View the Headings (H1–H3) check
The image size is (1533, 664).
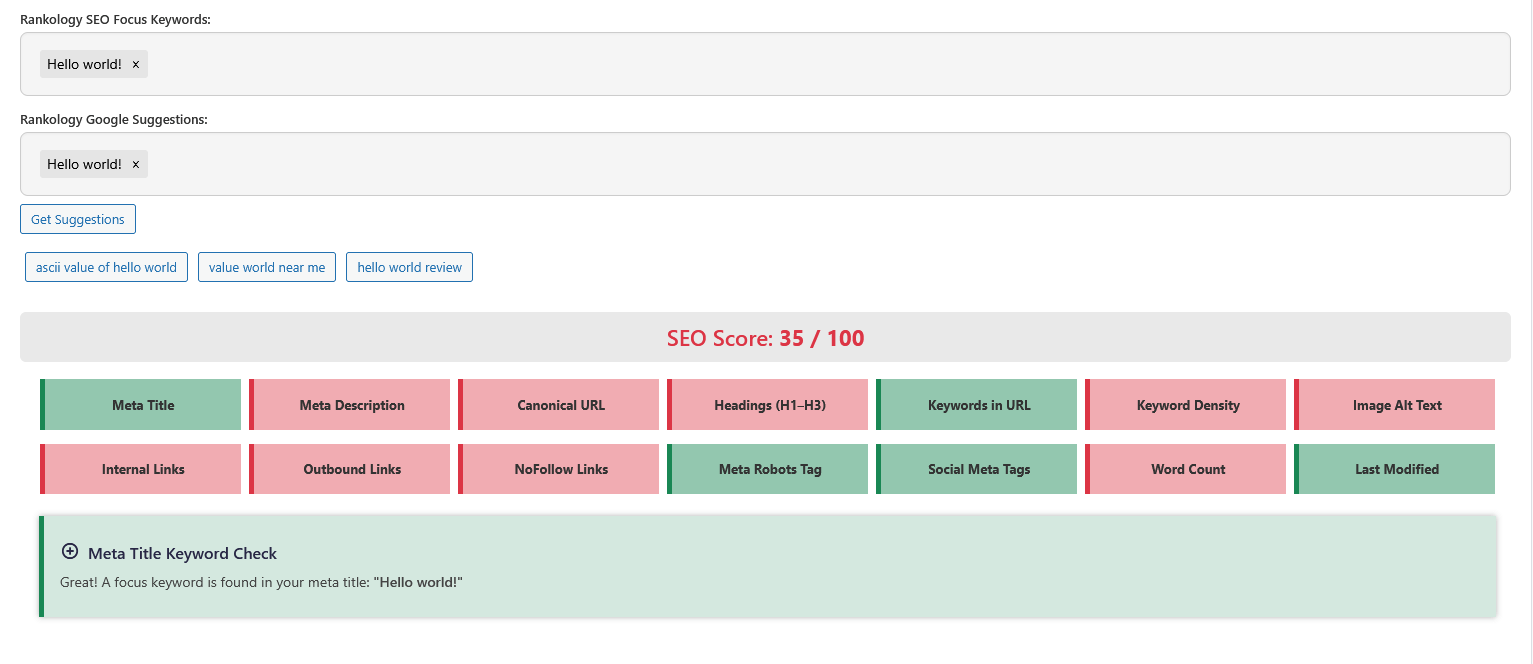tap(769, 405)
